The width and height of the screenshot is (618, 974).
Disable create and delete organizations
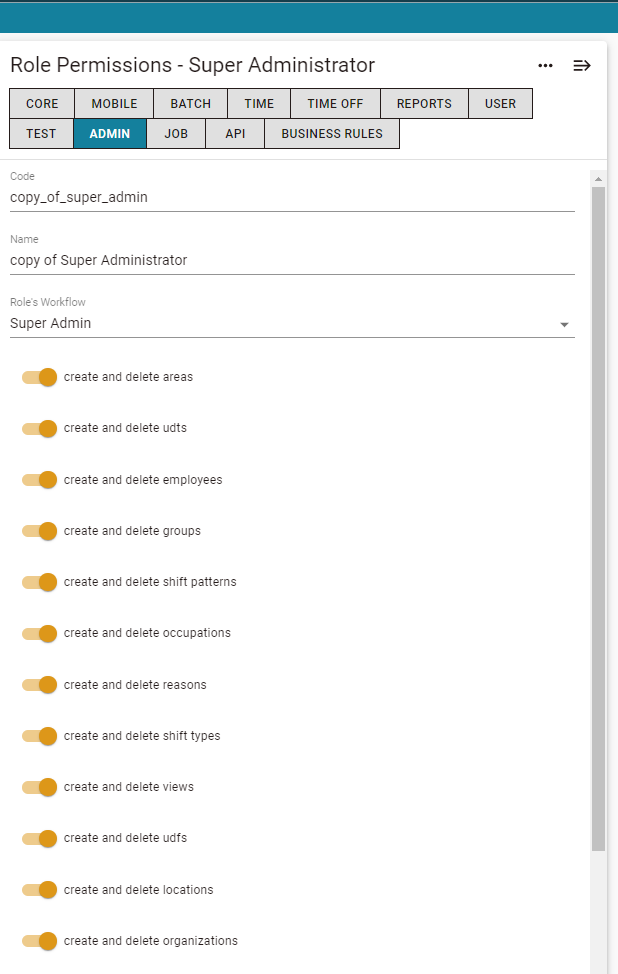[x=39, y=941]
